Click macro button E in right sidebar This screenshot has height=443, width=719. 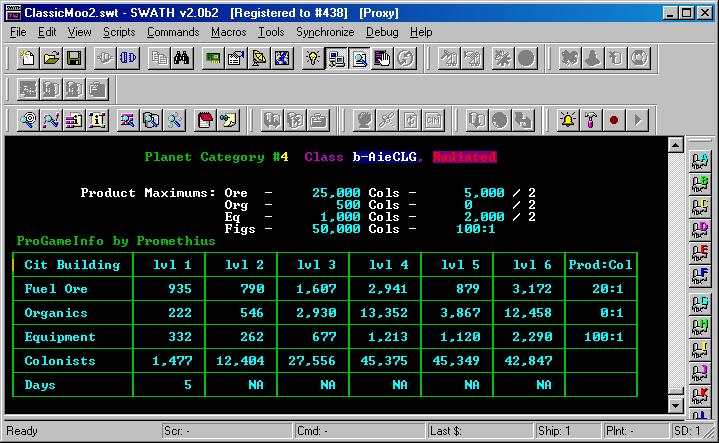[x=701, y=250]
